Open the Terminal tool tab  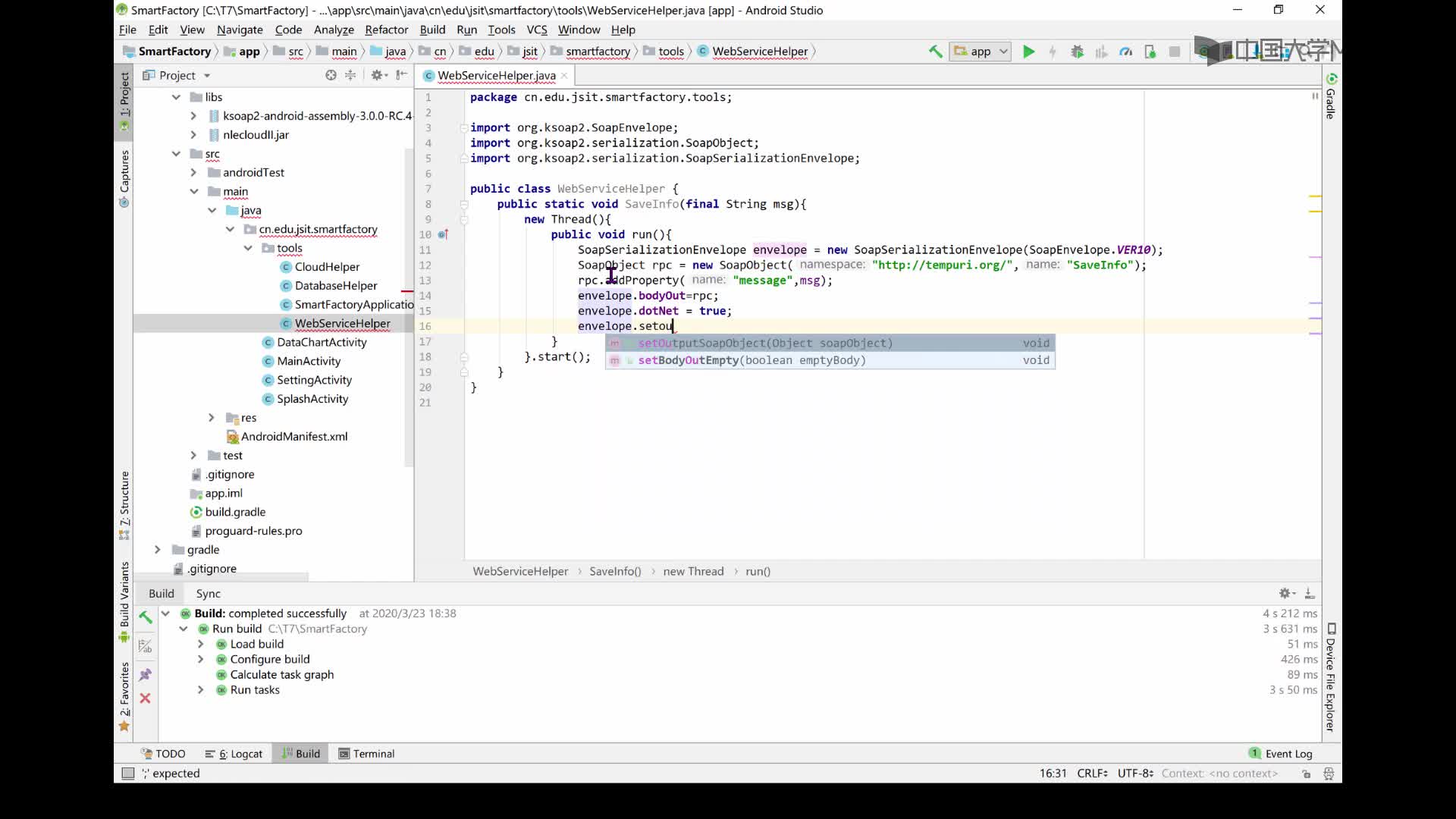366,754
